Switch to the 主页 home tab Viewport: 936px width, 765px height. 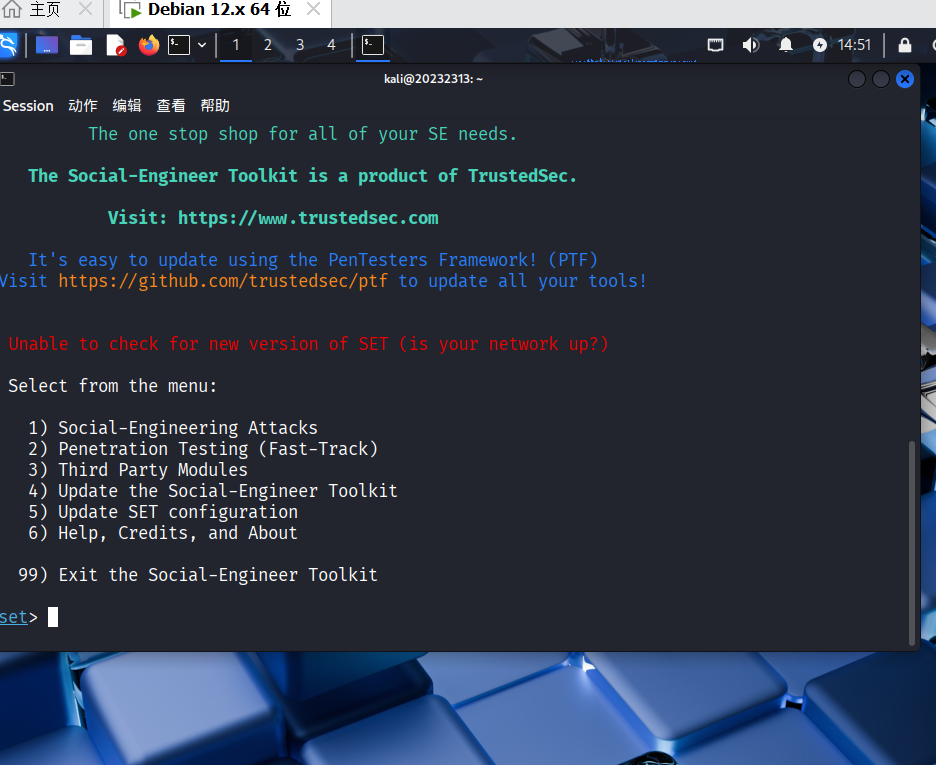(44, 10)
